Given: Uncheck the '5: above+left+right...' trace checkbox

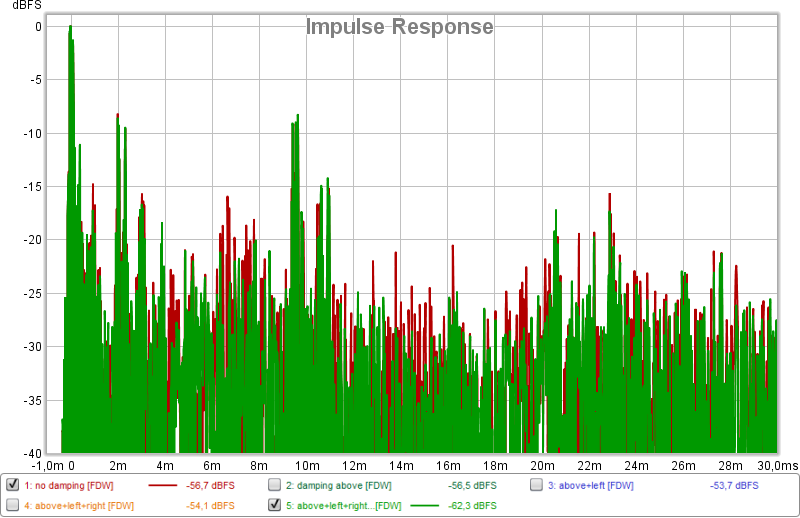Looking at the screenshot, I should [275, 505].
